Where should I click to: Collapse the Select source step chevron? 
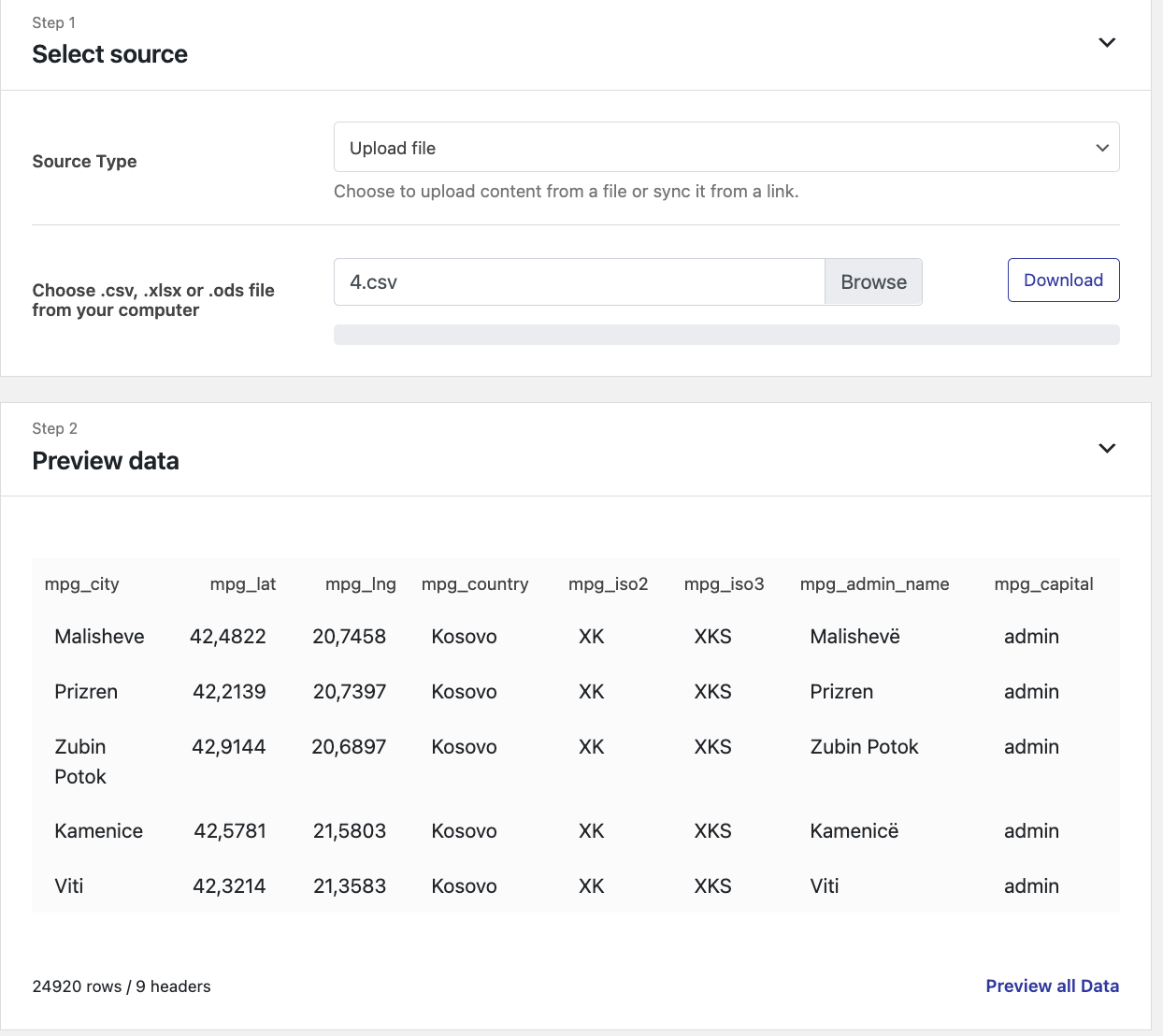1107,43
